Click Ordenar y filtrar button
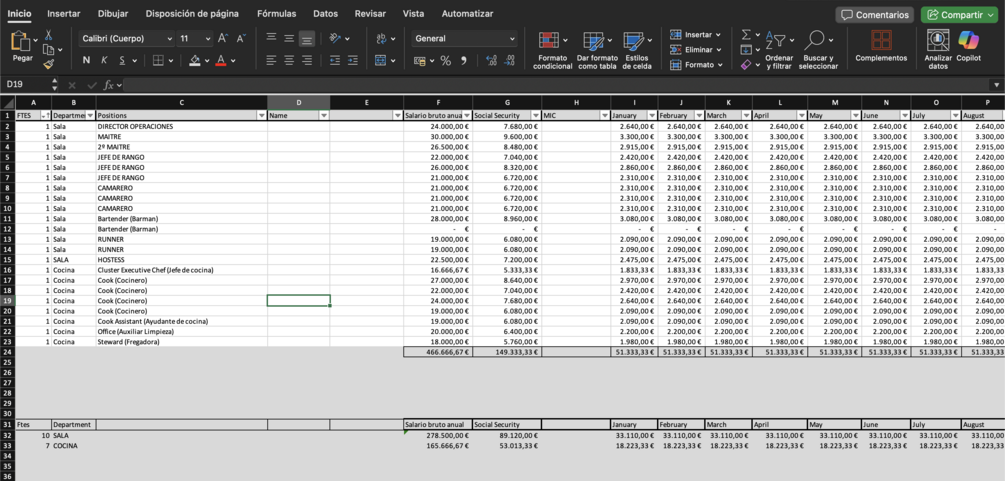This screenshot has height=481, width=1005. pos(779,50)
